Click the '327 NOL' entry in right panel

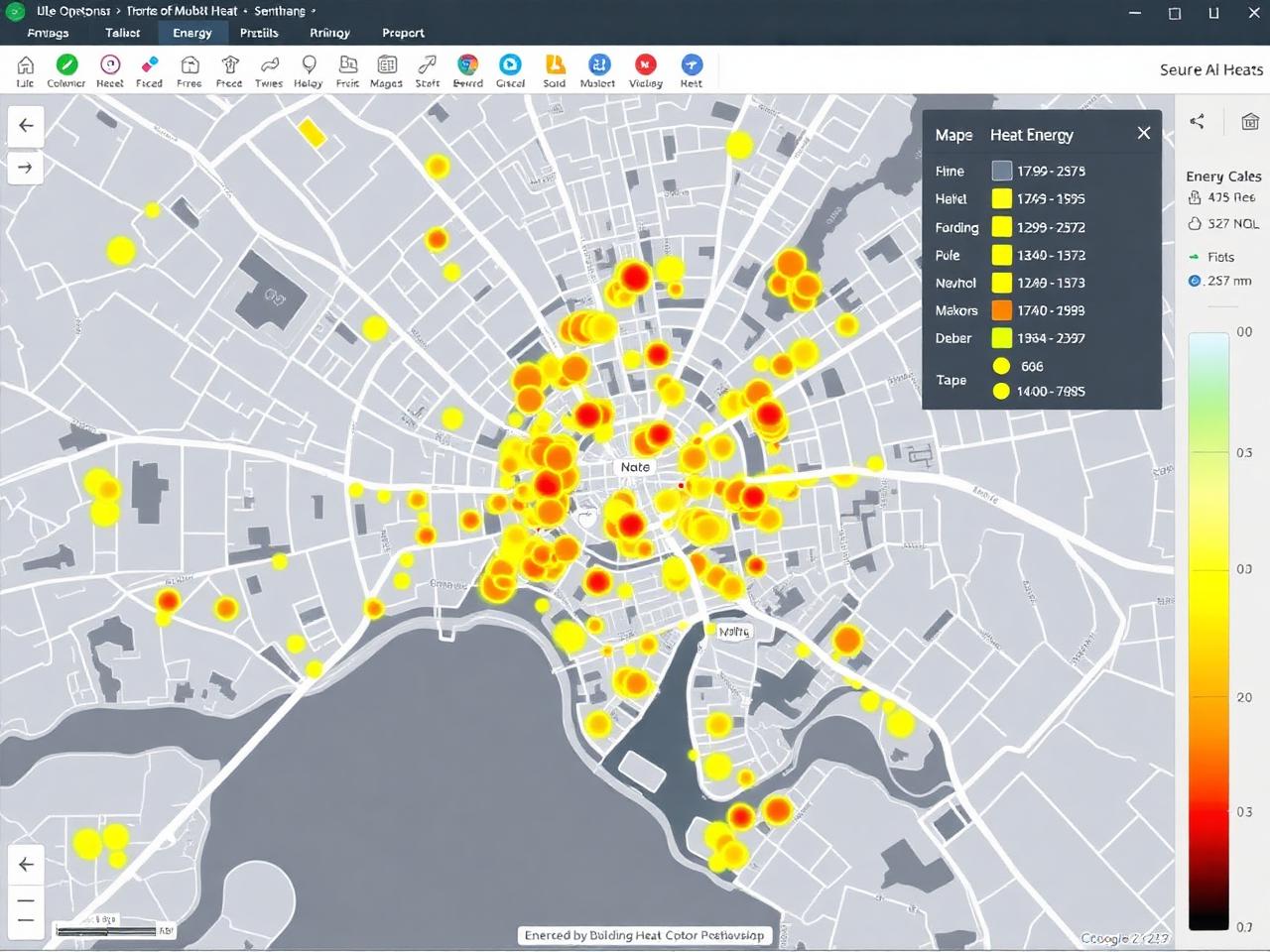tap(1223, 224)
